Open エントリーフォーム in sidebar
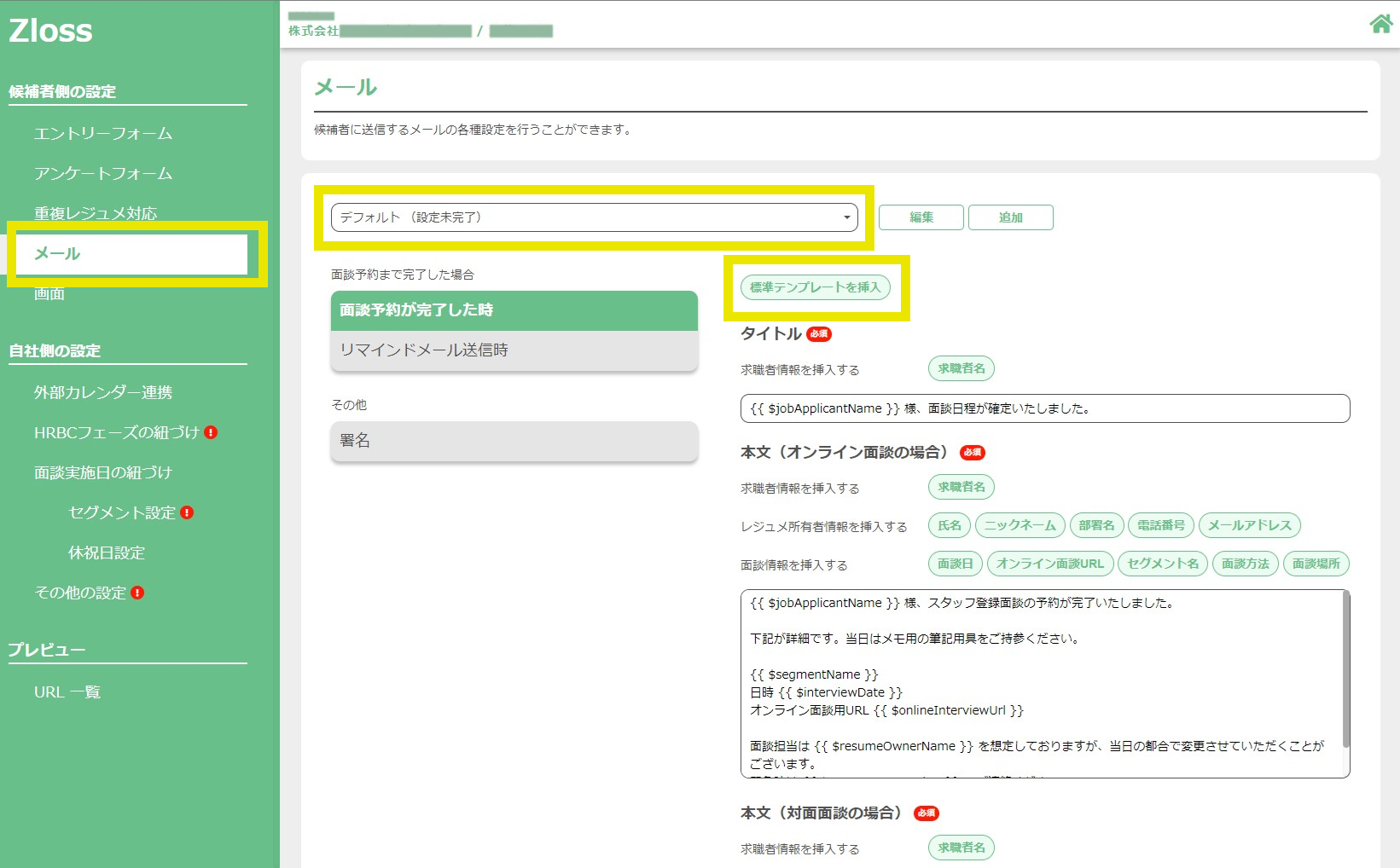 point(103,133)
